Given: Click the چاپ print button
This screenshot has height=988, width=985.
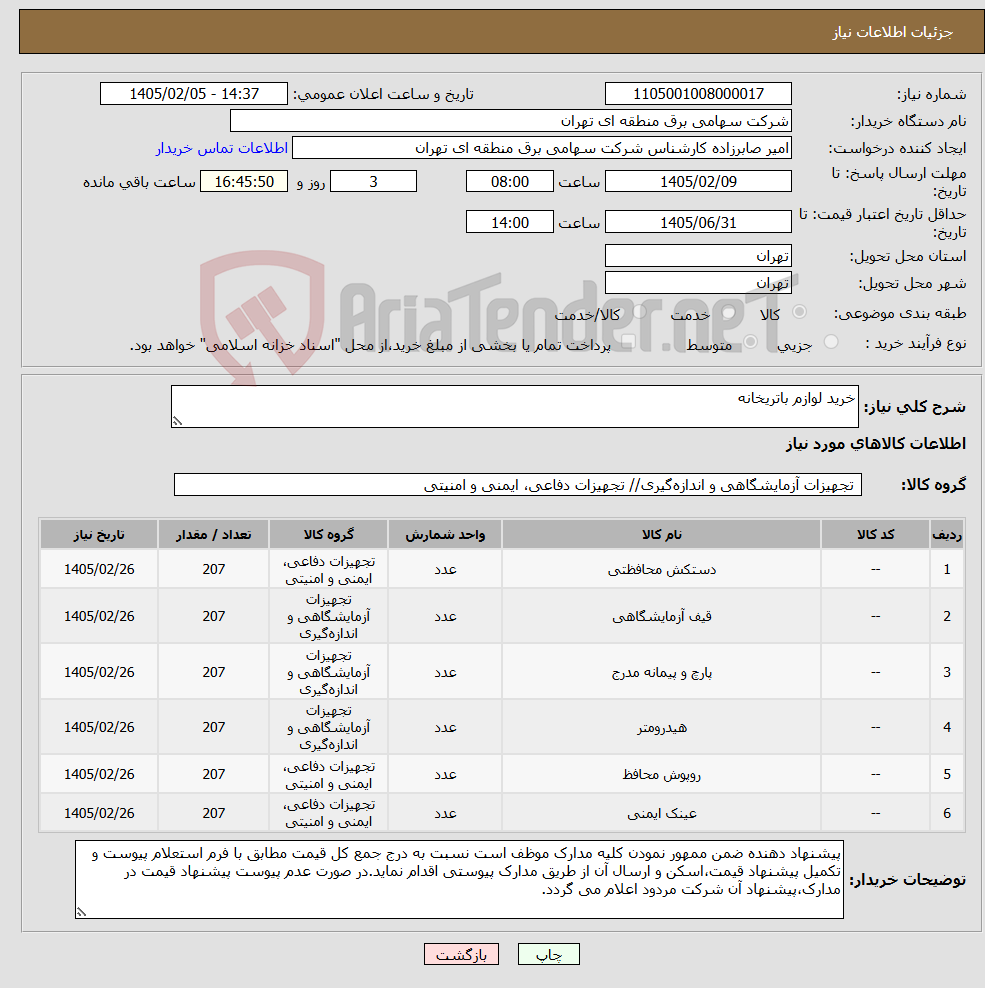Looking at the screenshot, I should pyautogui.click(x=548, y=955).
